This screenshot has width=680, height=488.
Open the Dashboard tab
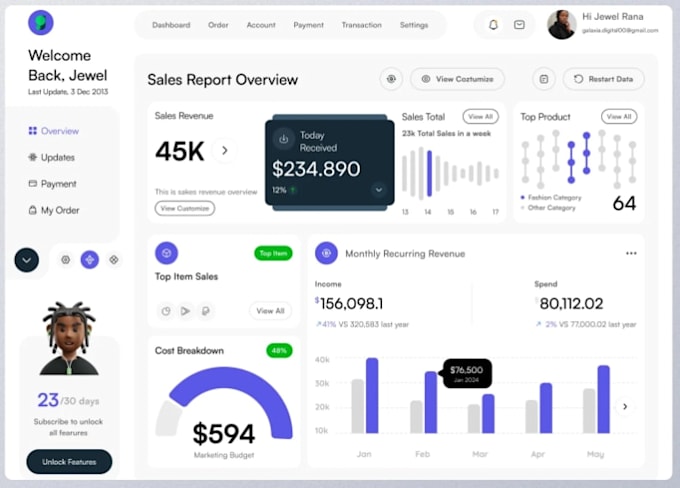(171, 25)
